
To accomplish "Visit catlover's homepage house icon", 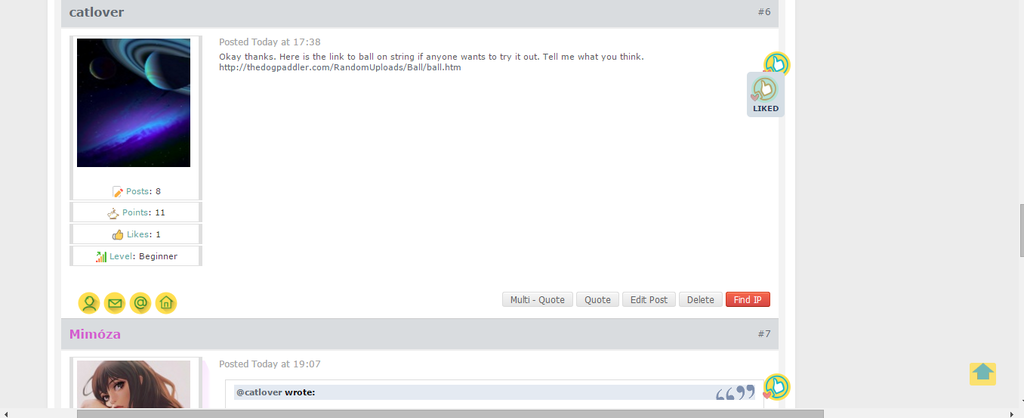I will (x=166, y=303).
